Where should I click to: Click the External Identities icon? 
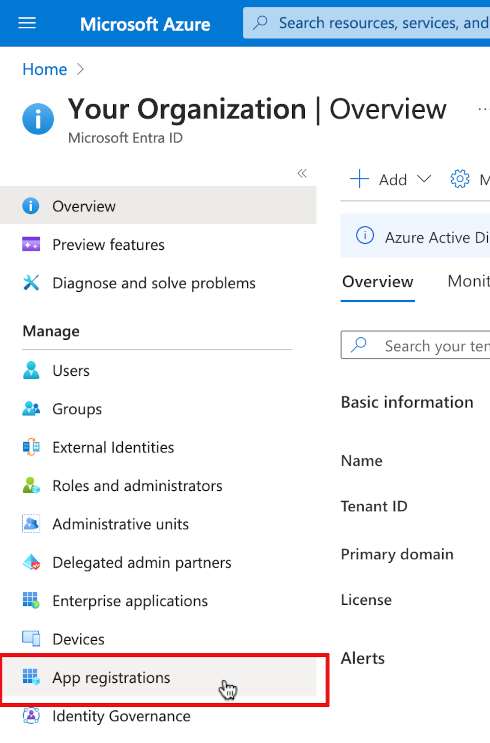pos(31,447)
